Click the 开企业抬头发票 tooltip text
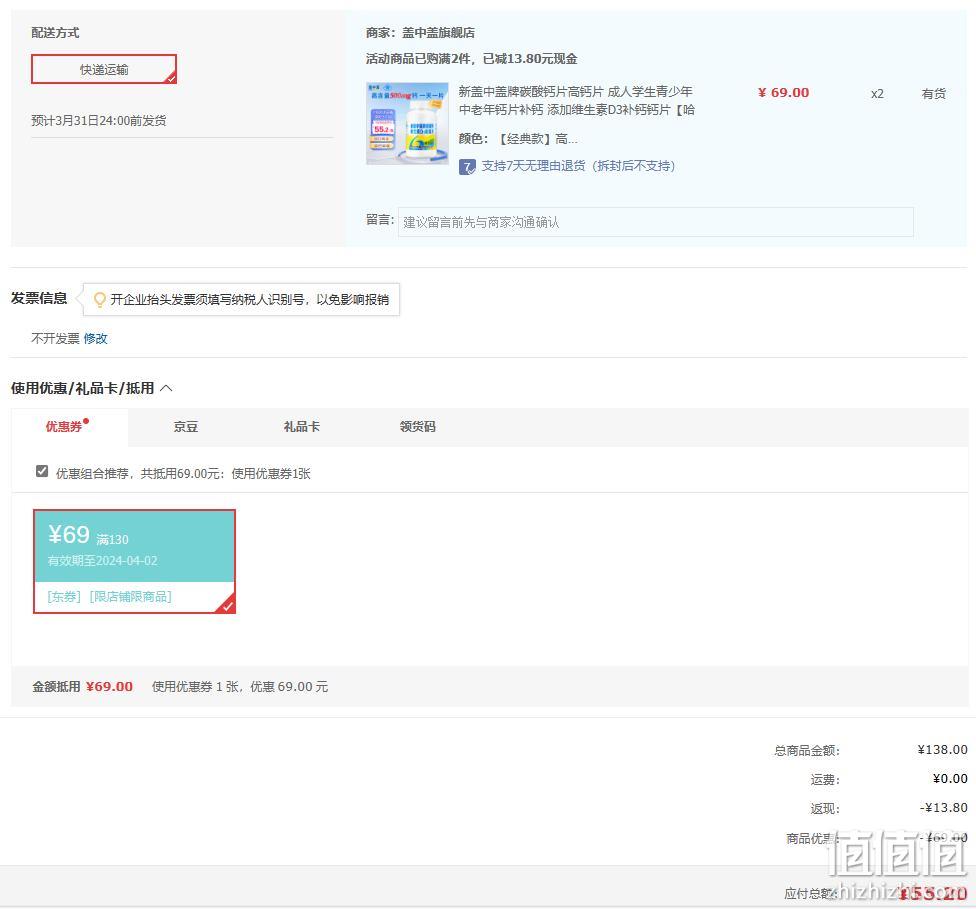This screenshot has height=909, width=976. click(x=250, y=300)
